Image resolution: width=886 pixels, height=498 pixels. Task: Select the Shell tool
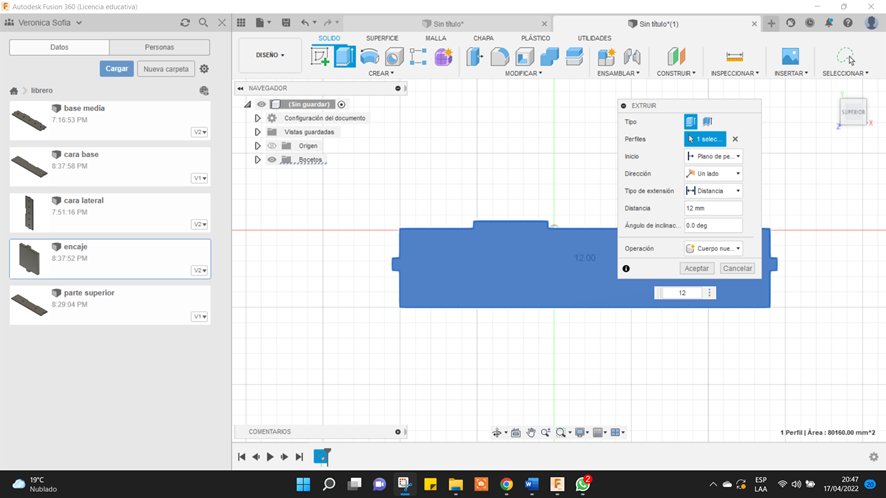524,57
